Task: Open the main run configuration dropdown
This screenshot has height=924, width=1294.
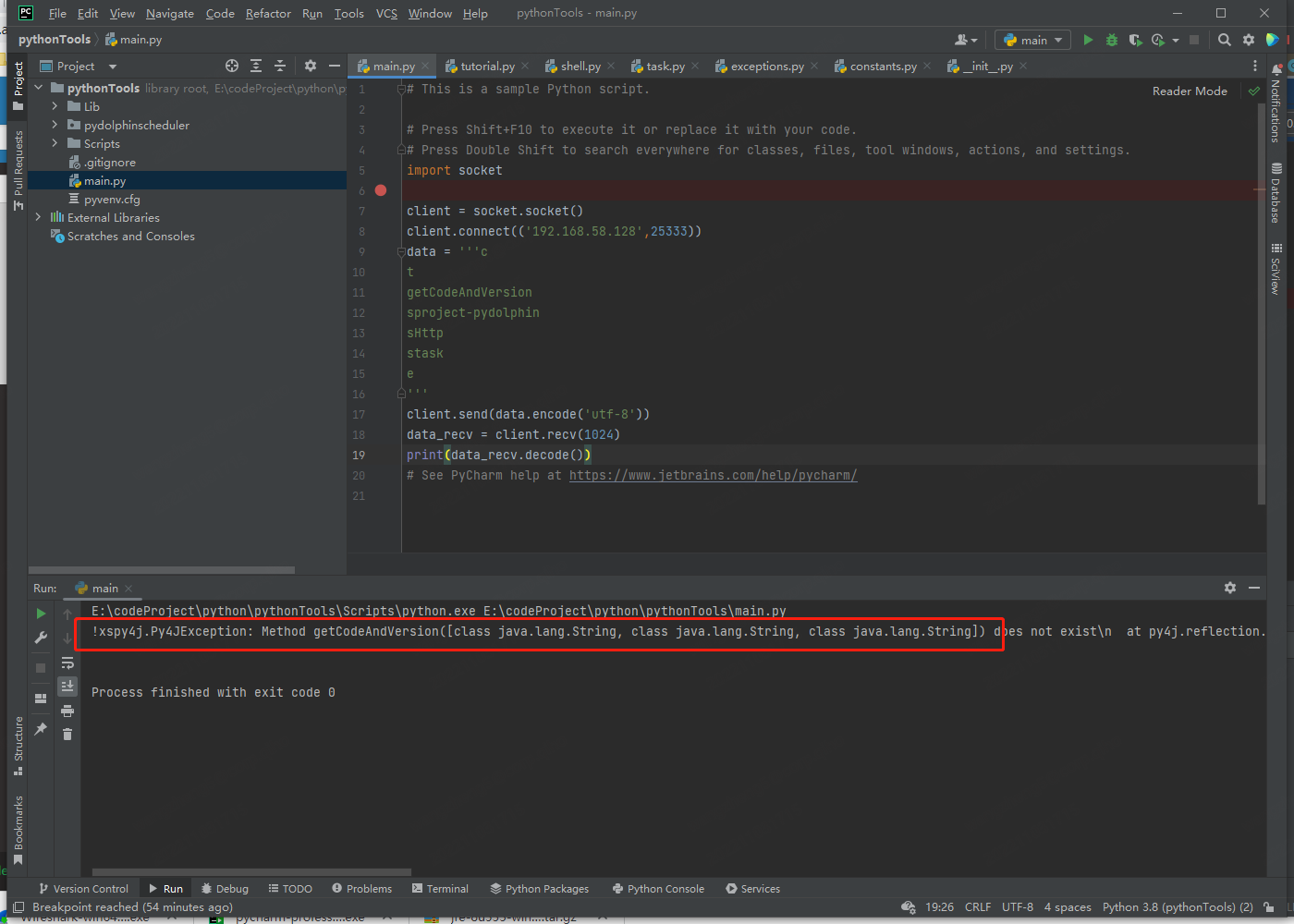Action: pyautogui.click(x=1033, y=40)
